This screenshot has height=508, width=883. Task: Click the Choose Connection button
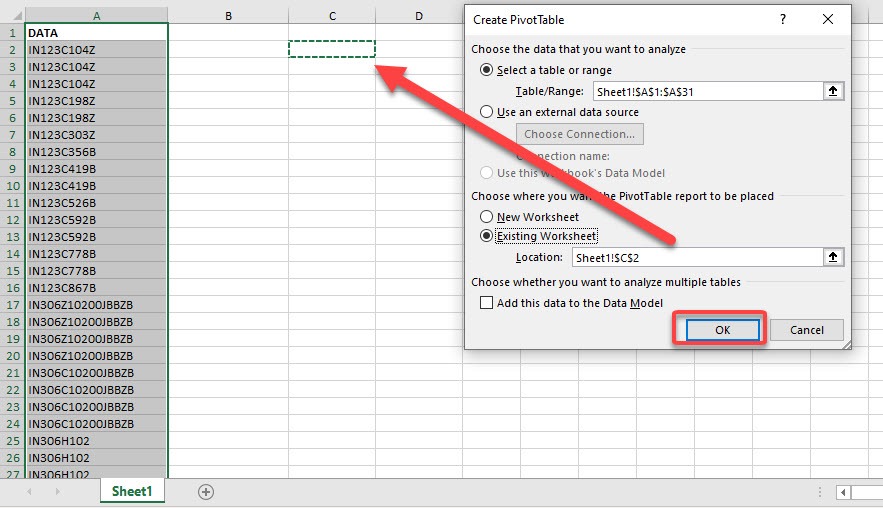[579, 134]
